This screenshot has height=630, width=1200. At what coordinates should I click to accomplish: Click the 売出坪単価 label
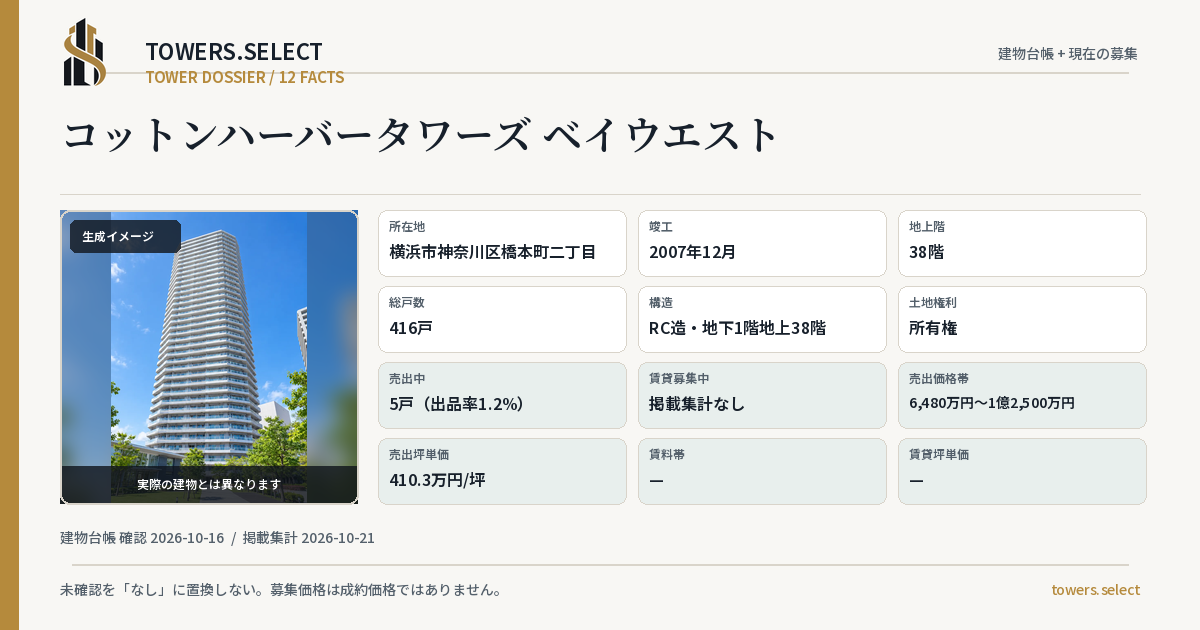(419, 454)
